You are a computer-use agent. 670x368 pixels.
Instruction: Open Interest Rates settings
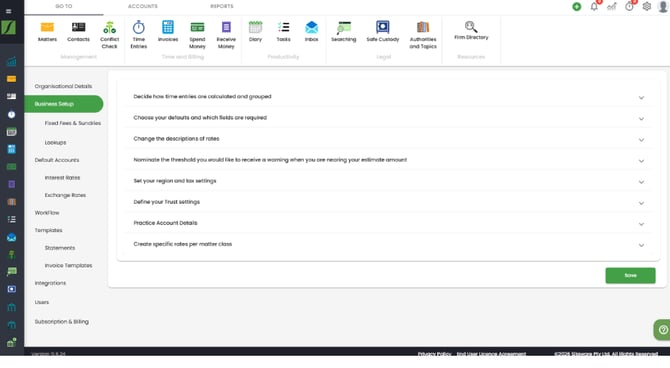pos(62,178)
